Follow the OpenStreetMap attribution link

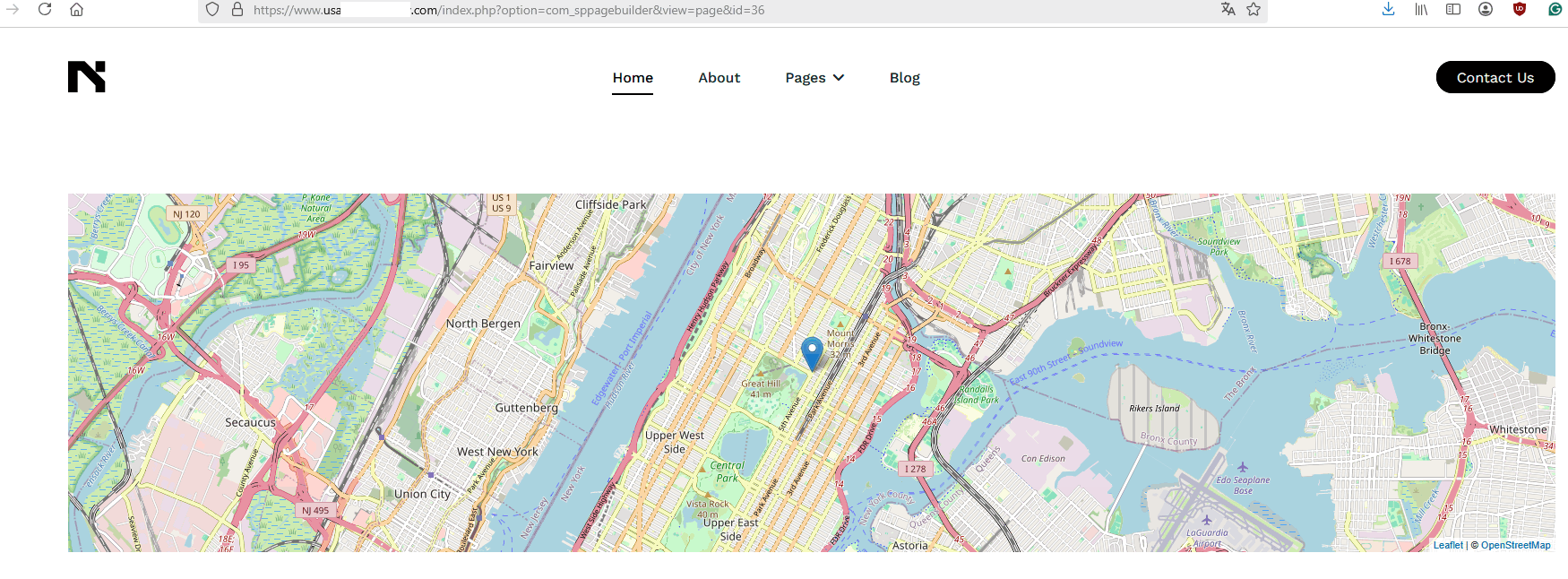point(1515,545)
